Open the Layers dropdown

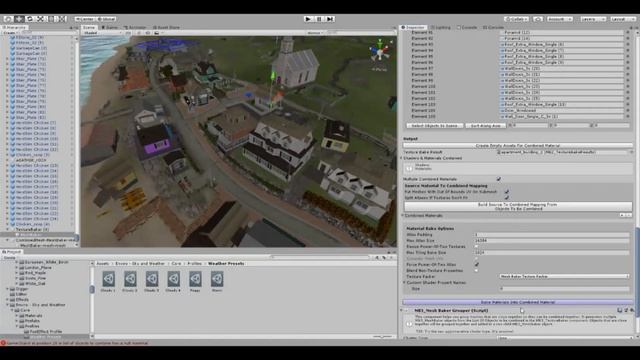[x=593, y=19]
